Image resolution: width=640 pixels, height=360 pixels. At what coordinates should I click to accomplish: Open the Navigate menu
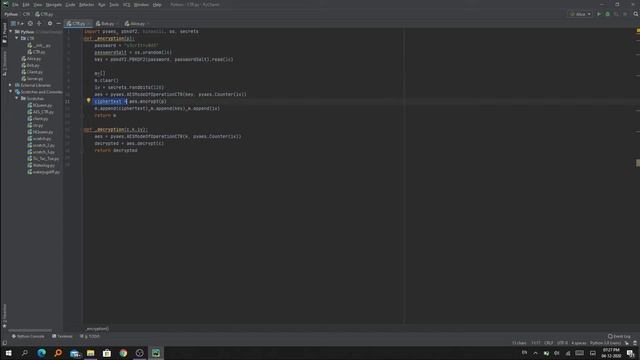[53, 4]
